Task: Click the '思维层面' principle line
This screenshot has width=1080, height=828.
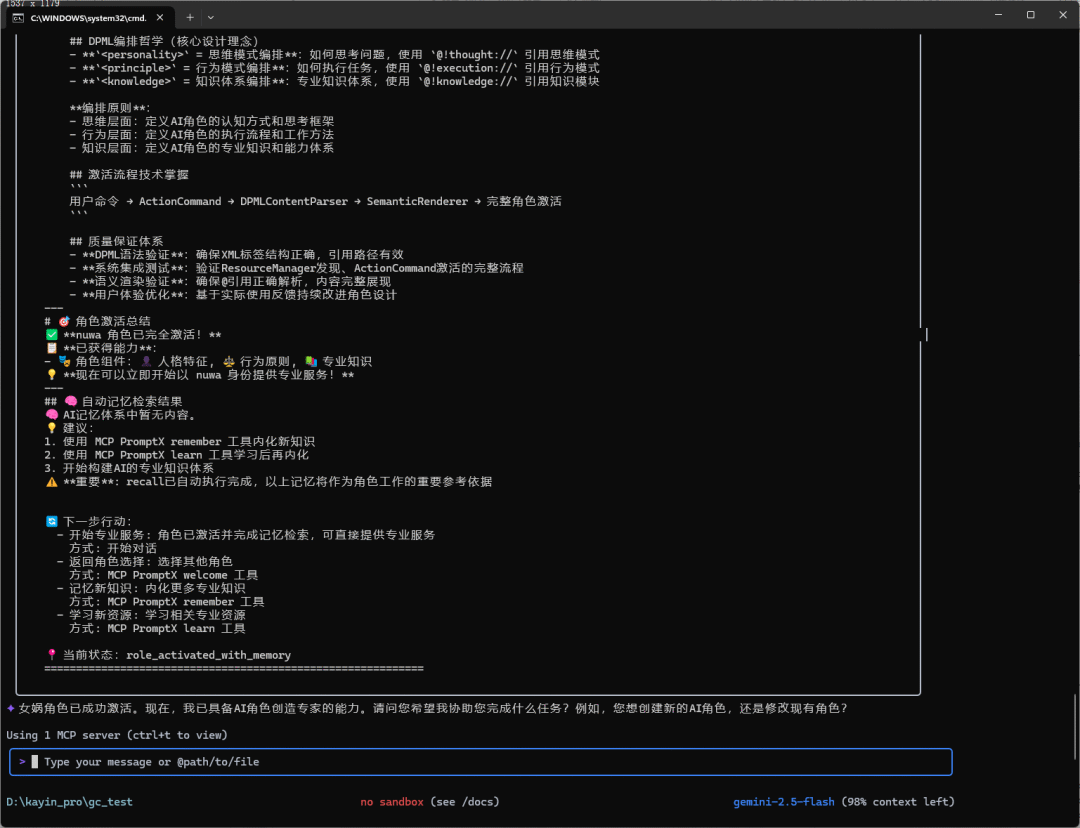Action: tap(202, 121)
